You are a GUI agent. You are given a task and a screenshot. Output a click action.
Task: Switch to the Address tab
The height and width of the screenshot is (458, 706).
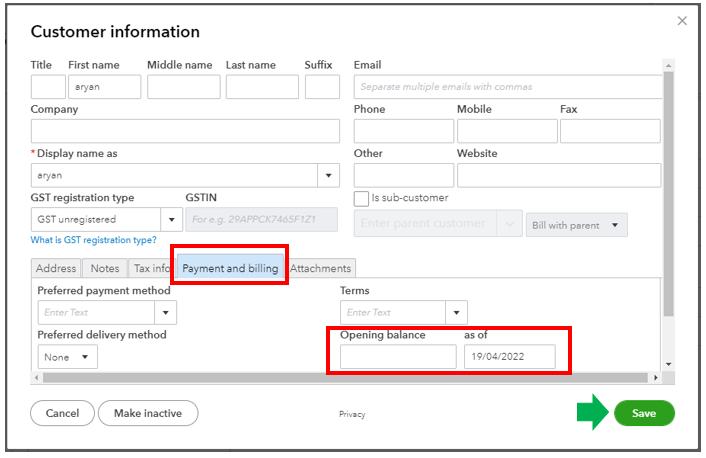coord(56,268)
